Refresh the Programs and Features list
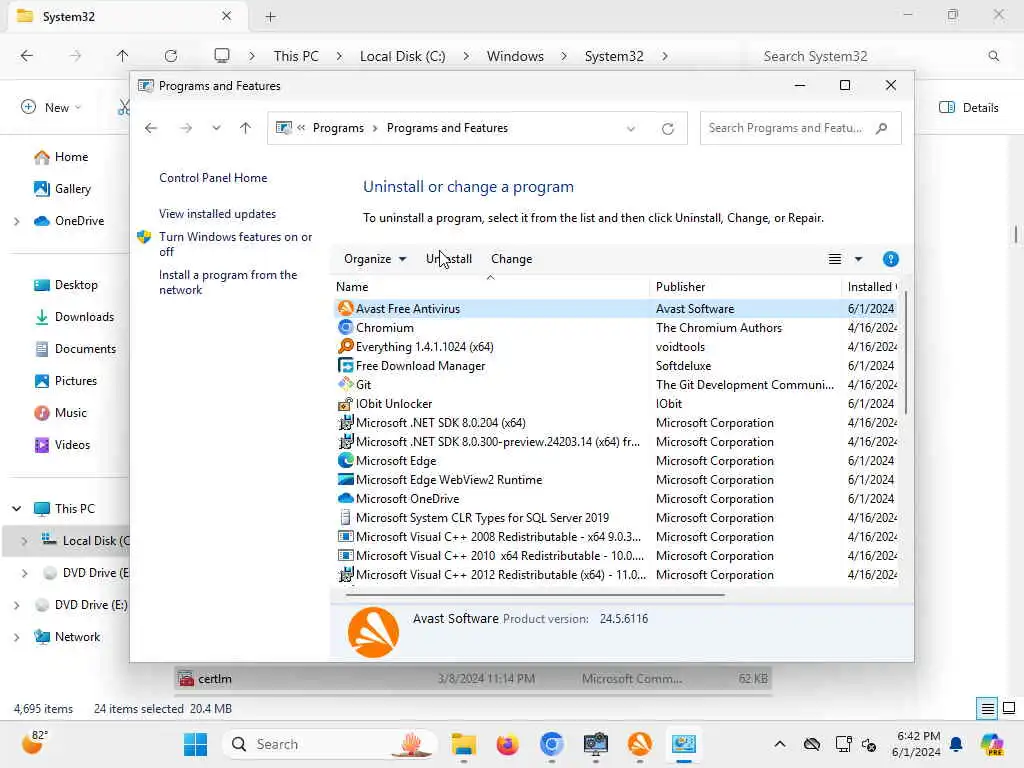Image resolution: width=1024 pixels, height=768 pixels. [667, 129]
